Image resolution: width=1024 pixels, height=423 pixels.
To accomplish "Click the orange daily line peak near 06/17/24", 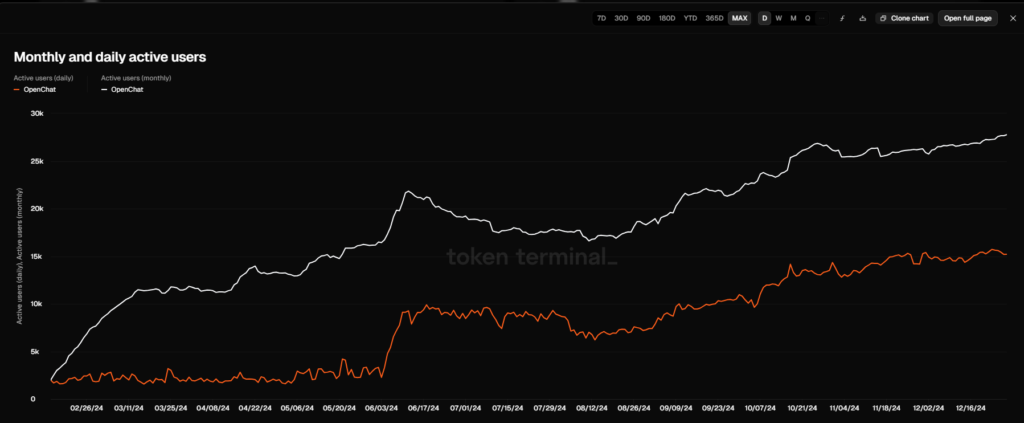I will tap(427, 306).
